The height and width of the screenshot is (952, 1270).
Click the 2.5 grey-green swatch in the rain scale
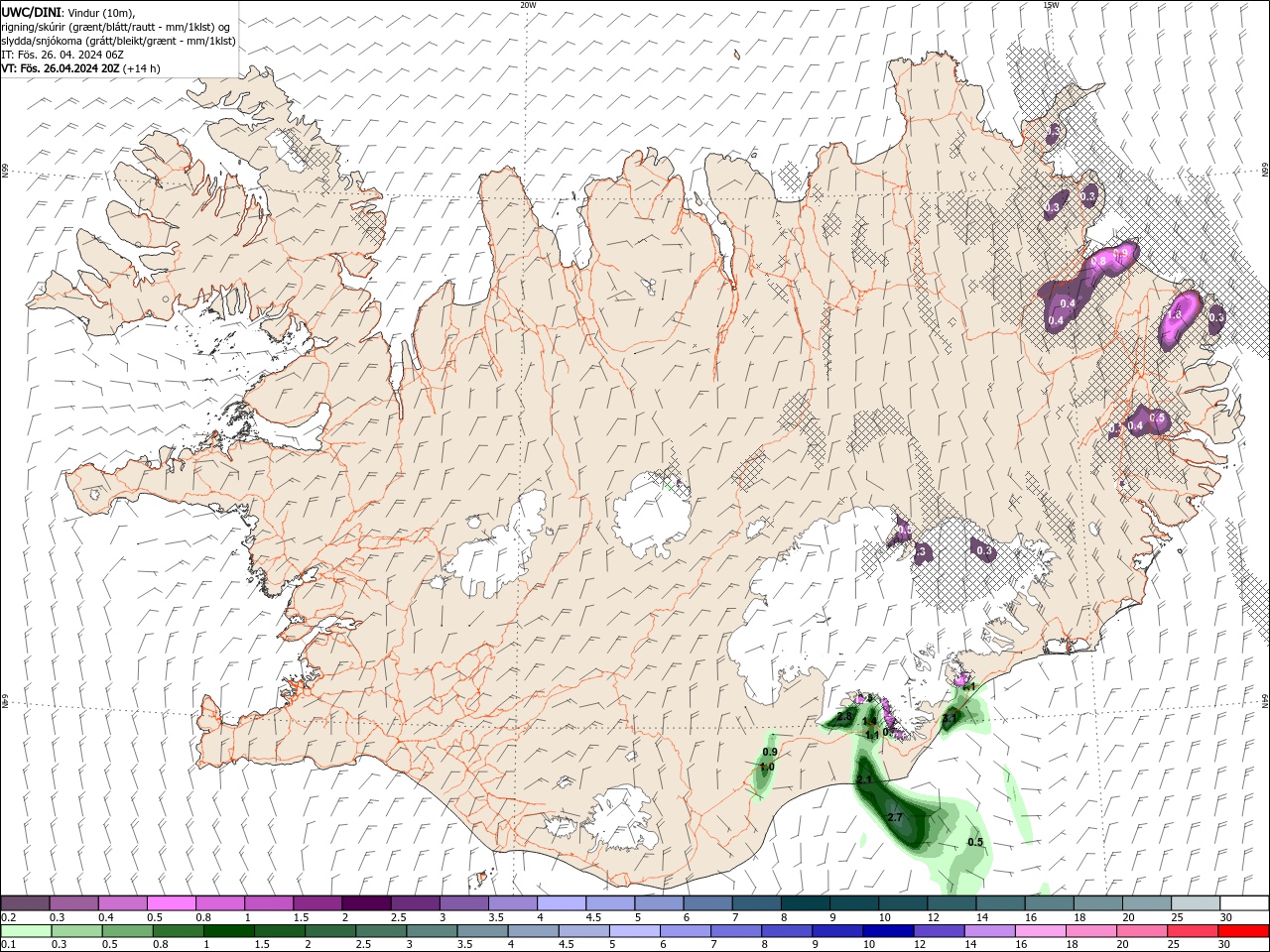pyautogui.click(x=381, y=930)
